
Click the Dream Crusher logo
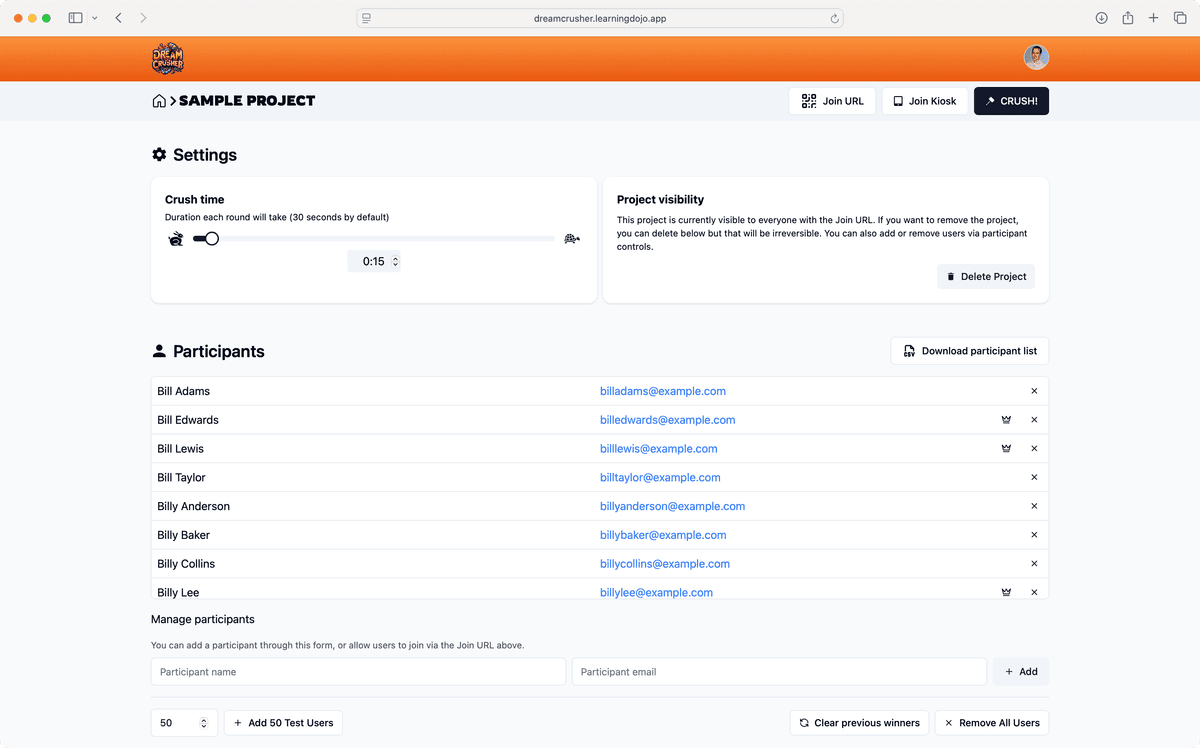[x=168, y=58]
